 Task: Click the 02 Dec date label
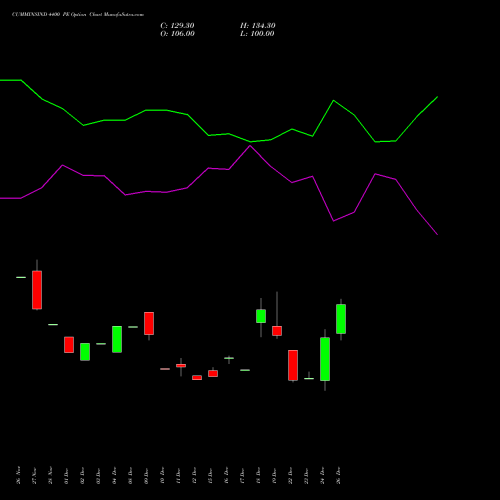click(x=82, y=475)
